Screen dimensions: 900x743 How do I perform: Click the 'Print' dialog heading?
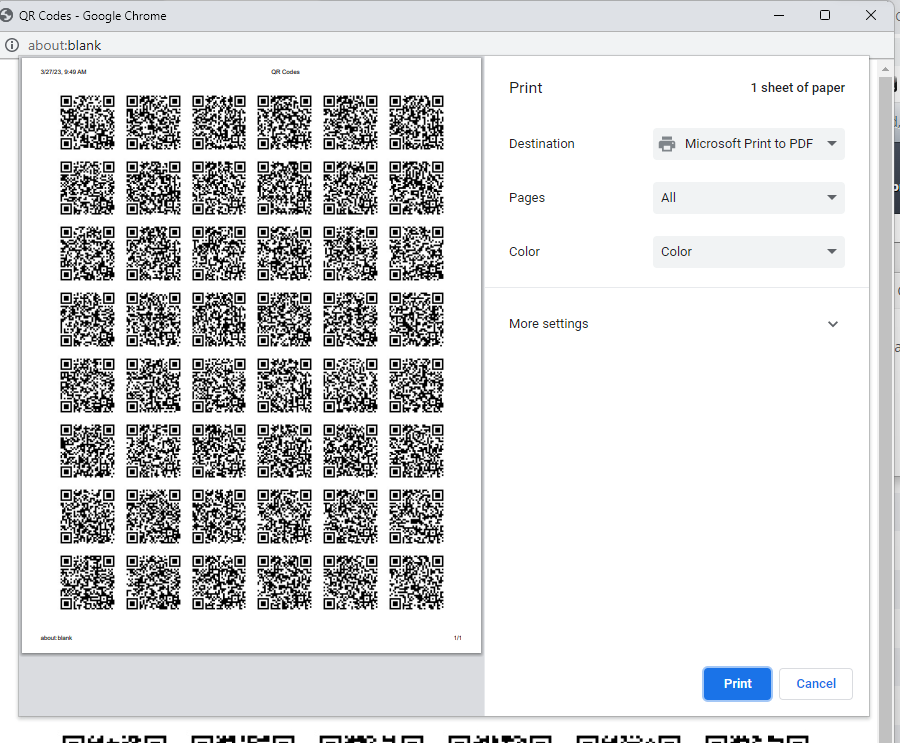(x=525, y=88)
